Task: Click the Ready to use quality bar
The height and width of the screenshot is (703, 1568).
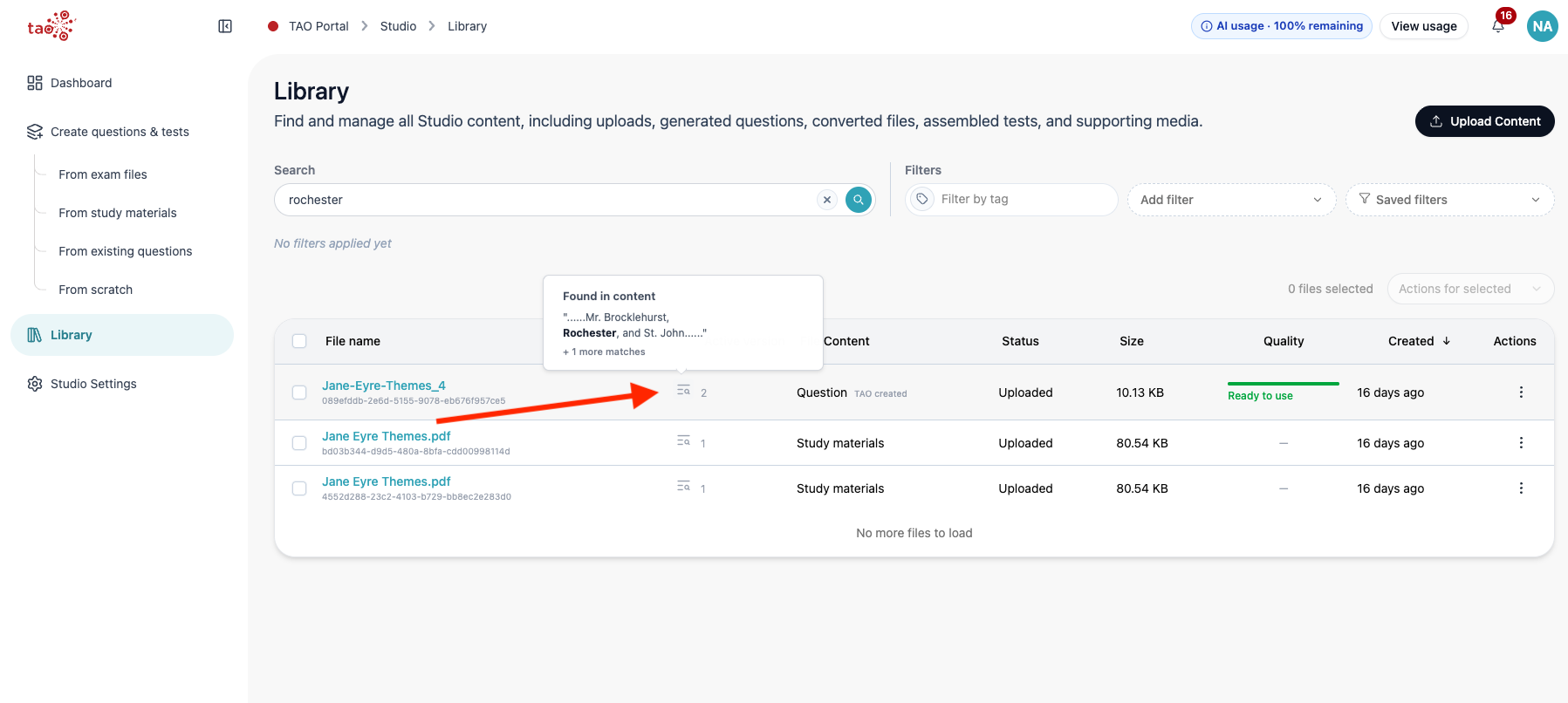Action: coord(1283,384)
